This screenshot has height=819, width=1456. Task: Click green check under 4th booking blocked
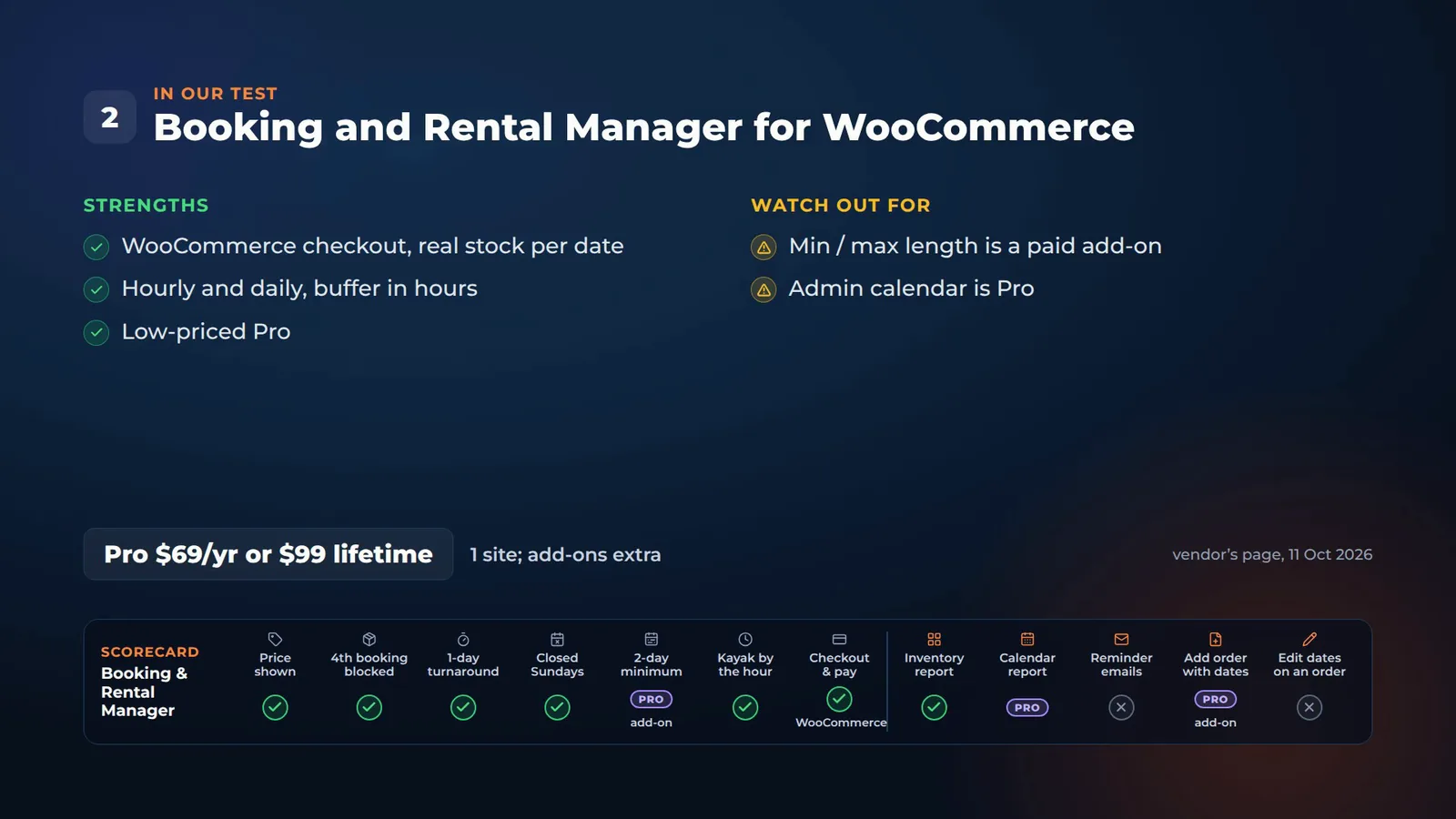coord(369,707)
